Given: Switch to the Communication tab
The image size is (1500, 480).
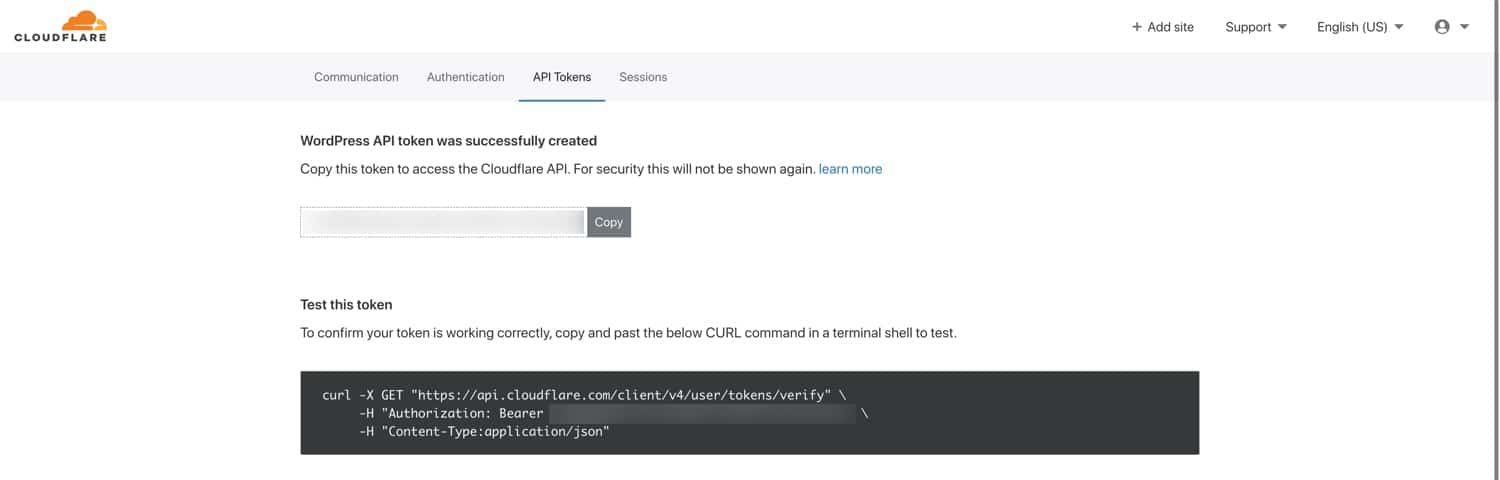Looking at the screenshot, I should tap(356, 77).
